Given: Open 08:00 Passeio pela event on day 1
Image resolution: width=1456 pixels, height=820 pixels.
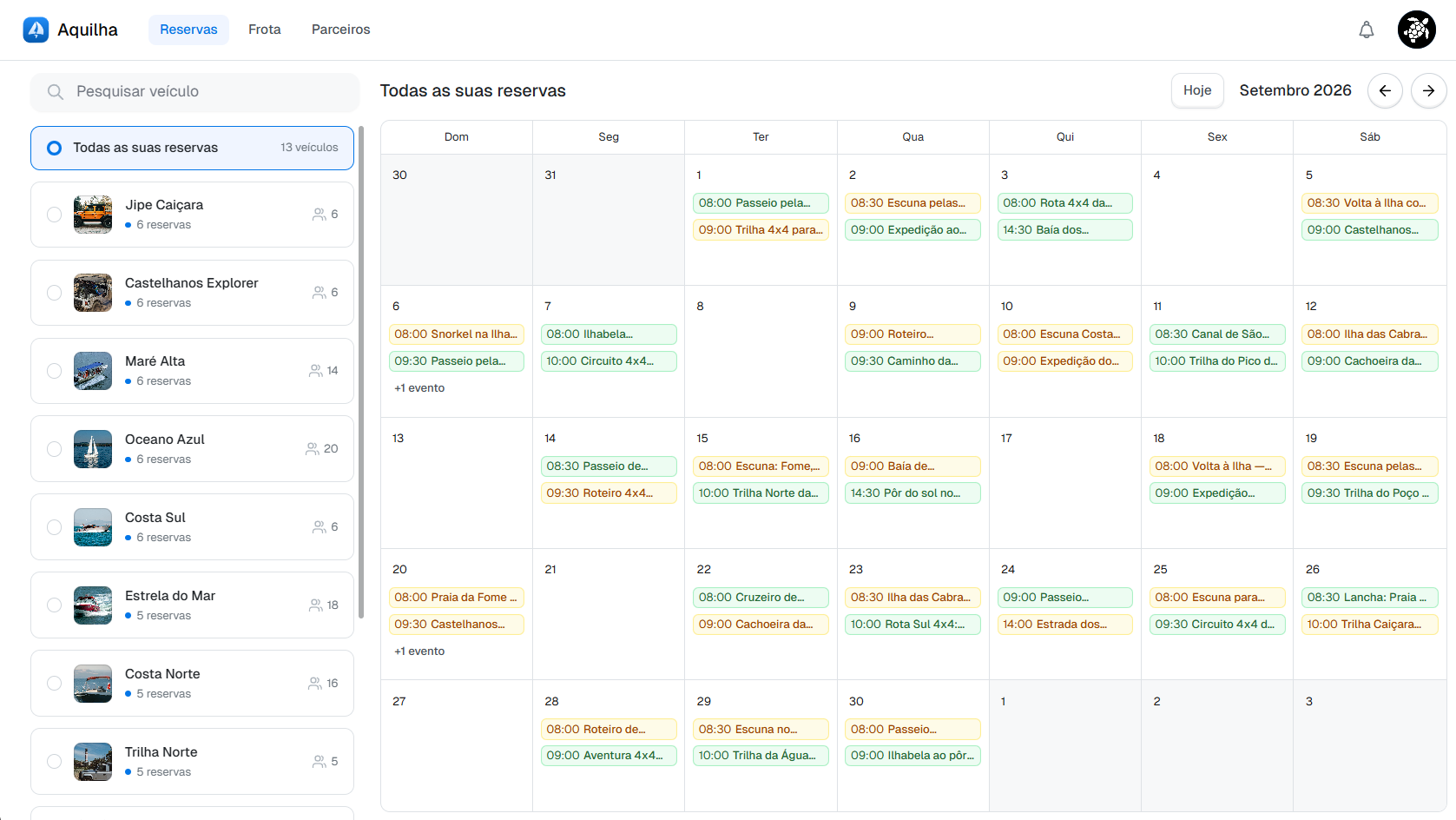Looking at the screenshot, I should (761, 203).
